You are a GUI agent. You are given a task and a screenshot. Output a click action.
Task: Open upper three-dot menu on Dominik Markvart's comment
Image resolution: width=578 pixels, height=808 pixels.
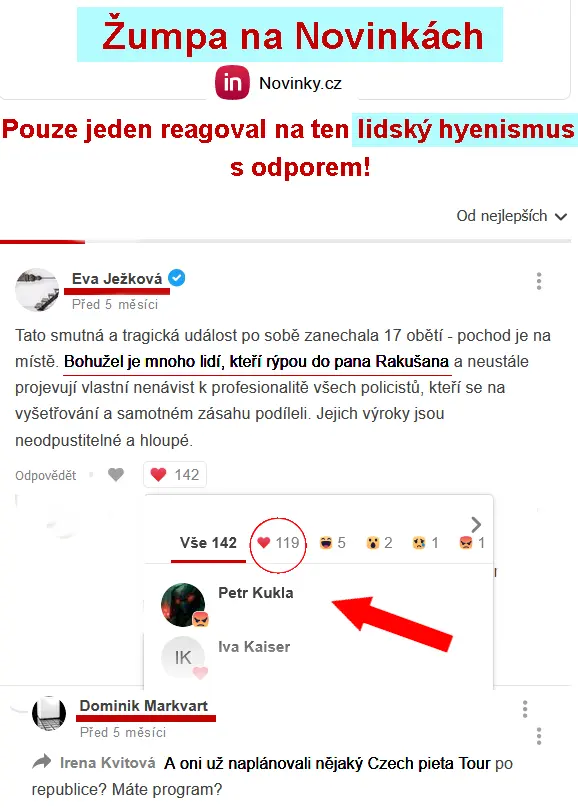(525, 710)
